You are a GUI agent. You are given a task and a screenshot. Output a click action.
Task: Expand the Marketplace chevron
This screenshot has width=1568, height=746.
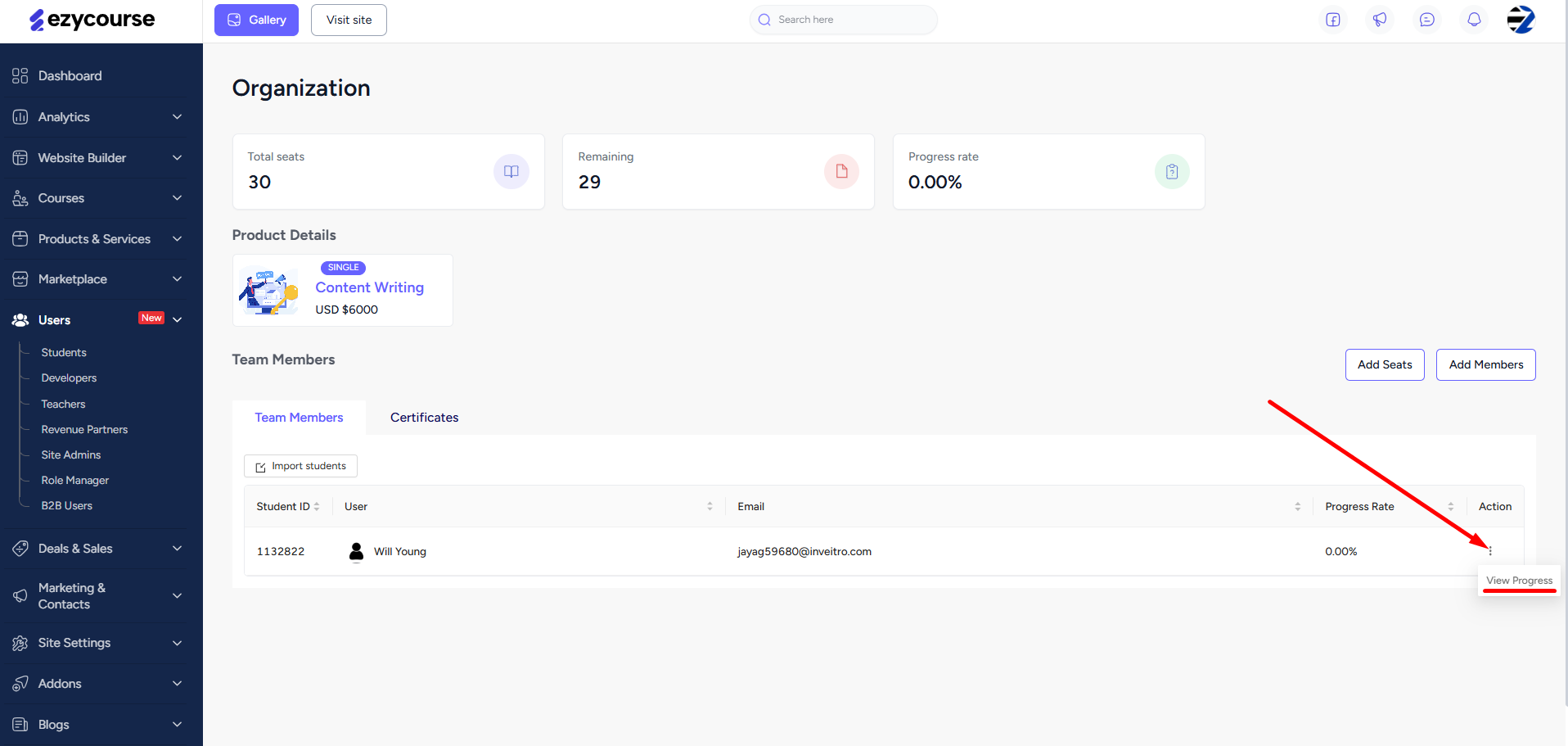[178, 279]
